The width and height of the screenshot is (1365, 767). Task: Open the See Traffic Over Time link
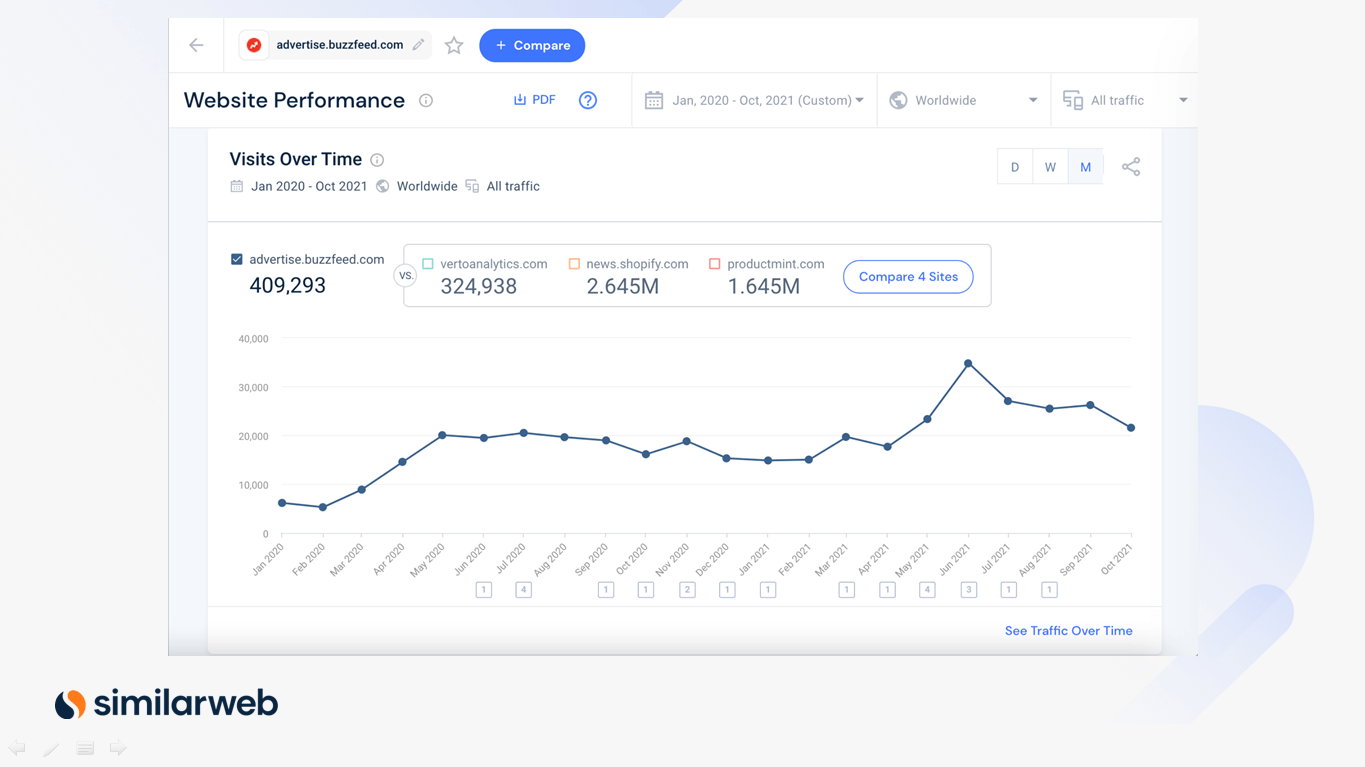click(1068, 631)
